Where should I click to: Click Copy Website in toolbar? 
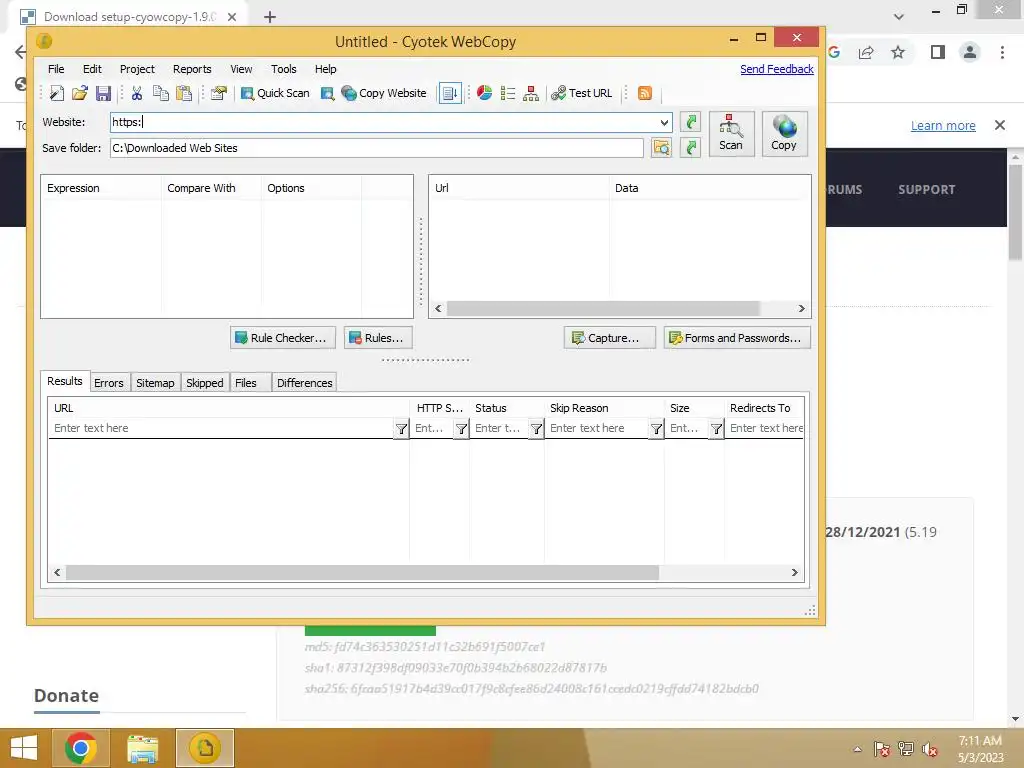(384, 93)
